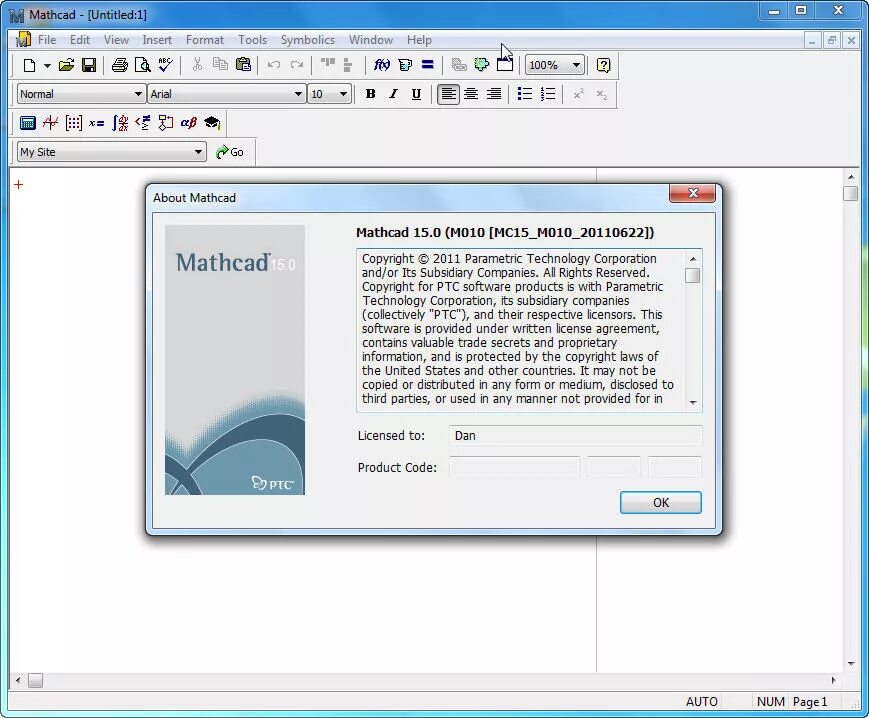Open Print Preview icon
The width and height of the screenshot is (869, 718).
tap(142, 65)
